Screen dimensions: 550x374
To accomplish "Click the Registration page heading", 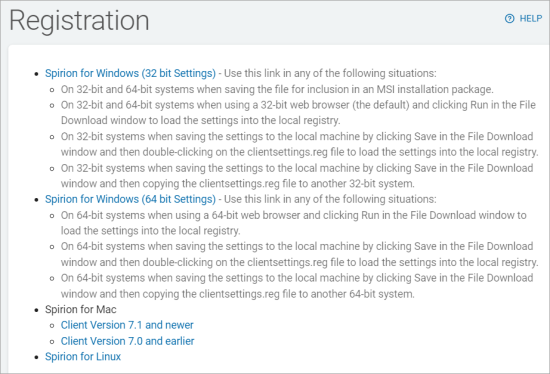I will [x=79, y=21].
